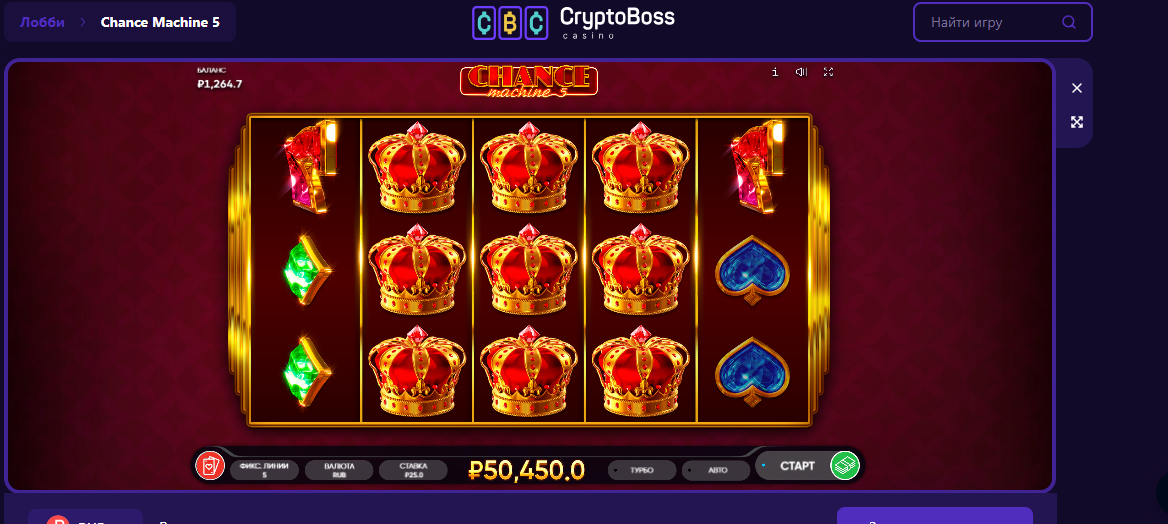Go to the Лобби breadcrumb link
Image resolution: width=1168 pixels, height=524 pixels.
42,22
